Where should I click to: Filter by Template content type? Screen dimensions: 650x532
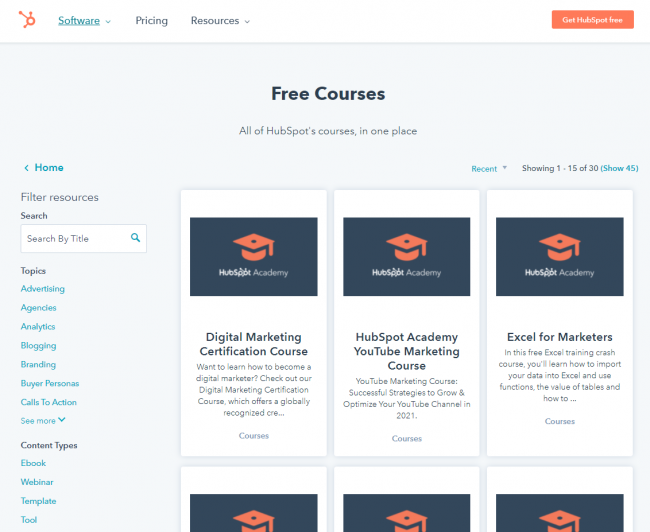point(38,501)
